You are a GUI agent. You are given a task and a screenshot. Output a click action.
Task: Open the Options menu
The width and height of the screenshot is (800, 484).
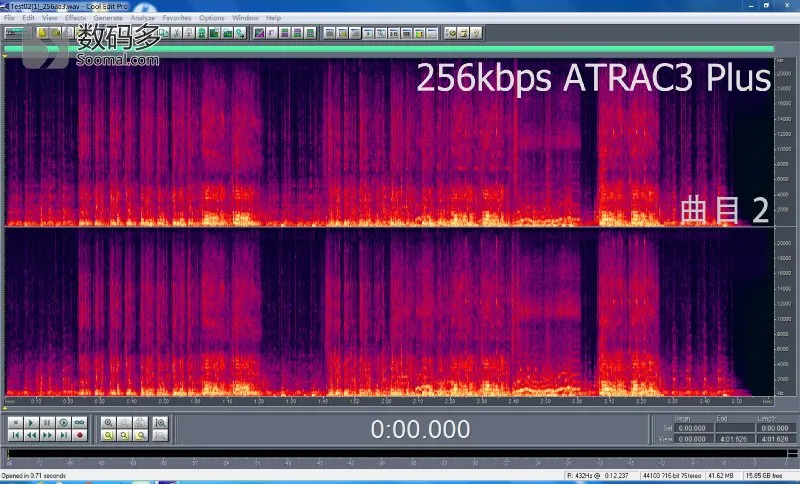(x=212, y=18)
